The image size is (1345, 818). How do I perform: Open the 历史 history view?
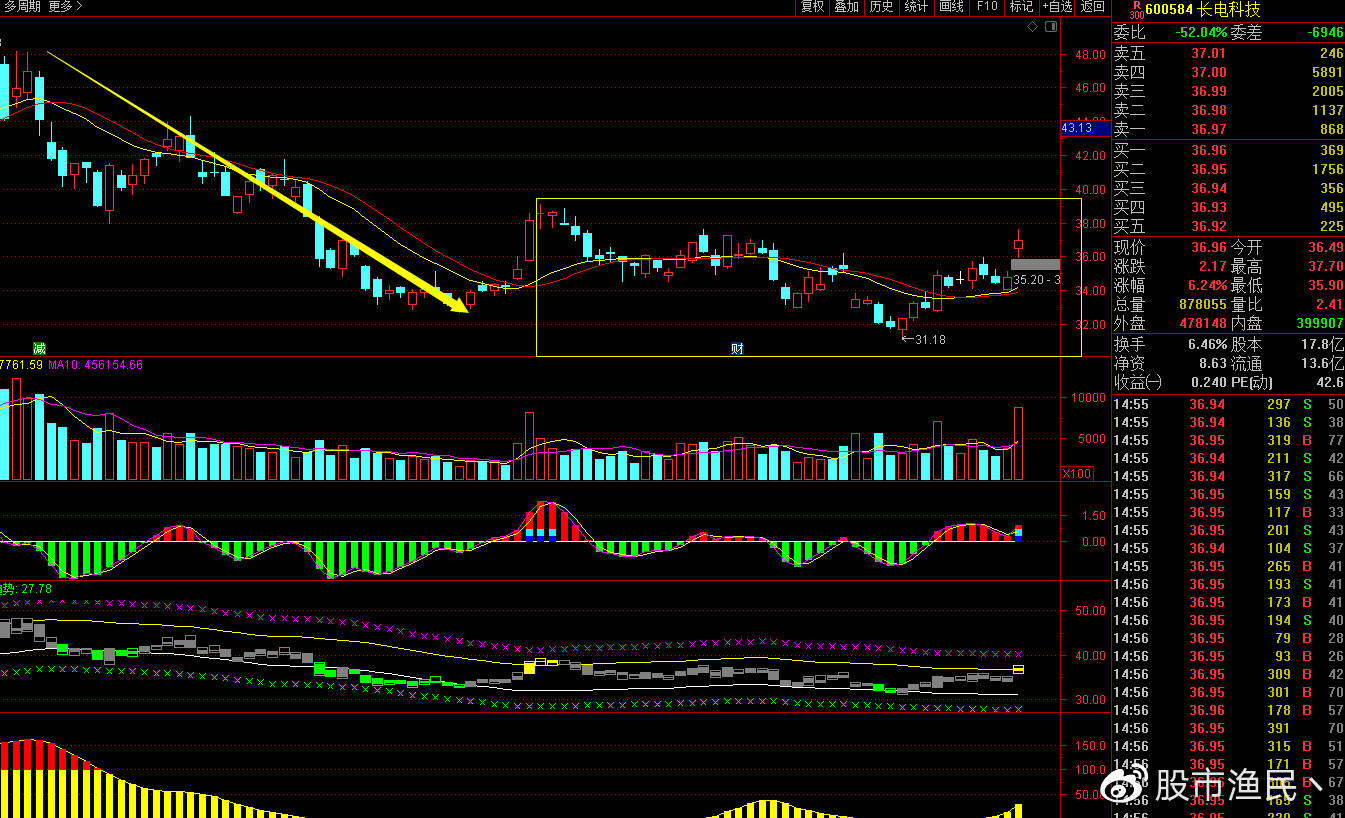pyautogui.click(x=881, y=7)
